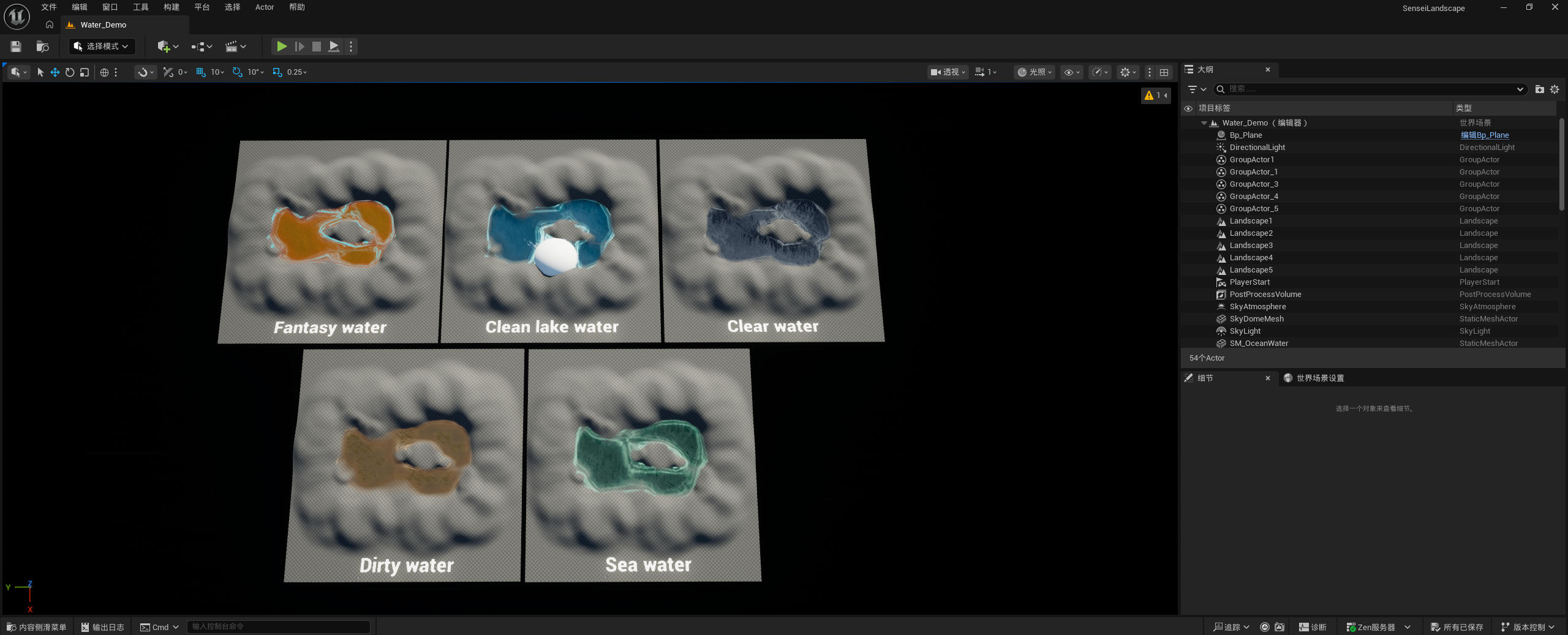Save the current level with the floppy icon
Image resolution: width=1568 pixels, height=635 pixels.
pos(16,47)
